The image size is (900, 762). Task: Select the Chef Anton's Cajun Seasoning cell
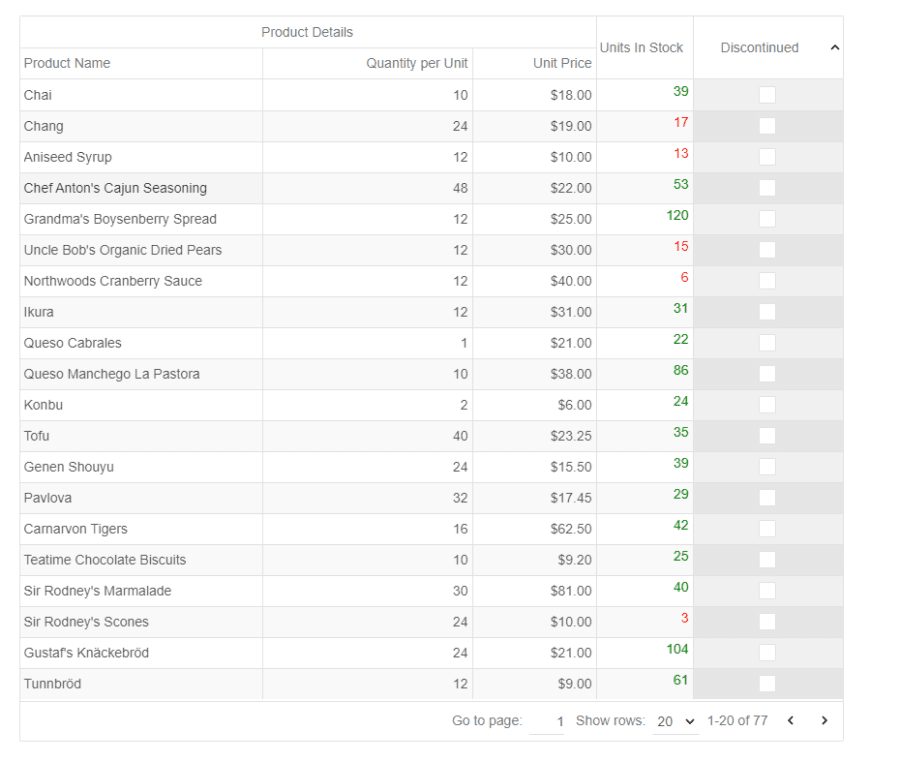[x=115, y=188]
